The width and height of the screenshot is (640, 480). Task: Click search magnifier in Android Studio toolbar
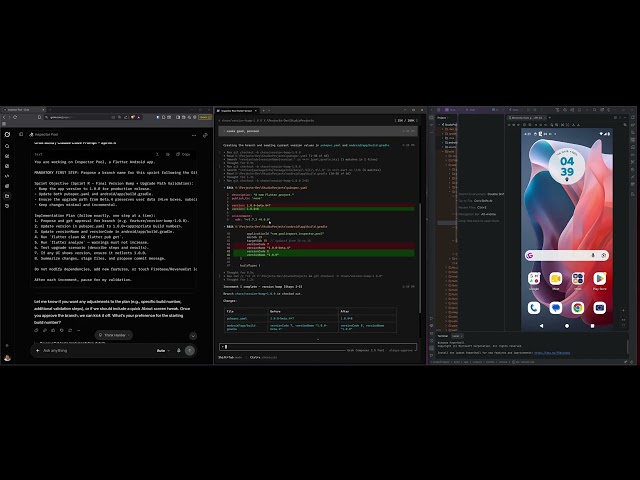[595, 110]
